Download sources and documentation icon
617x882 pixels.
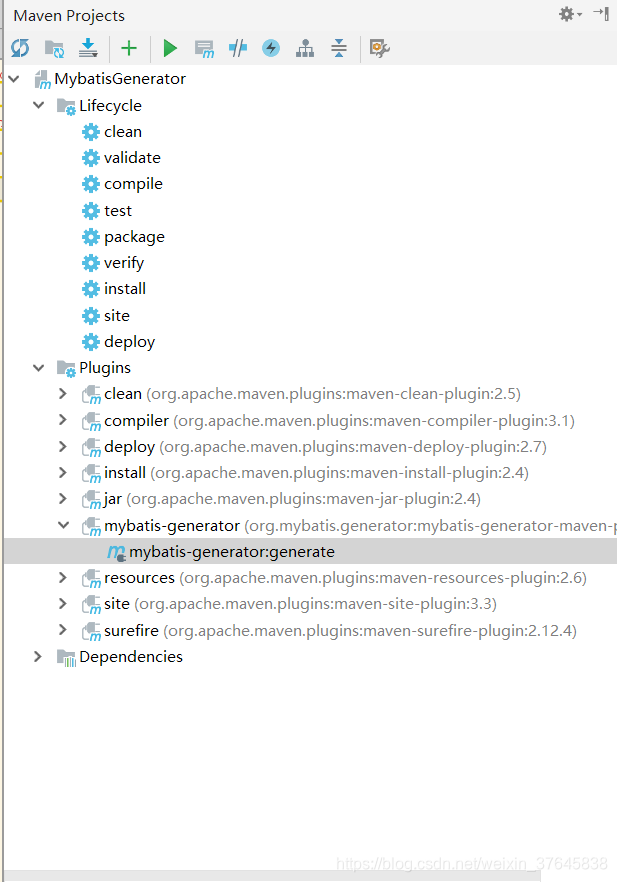tap(88, 48)
